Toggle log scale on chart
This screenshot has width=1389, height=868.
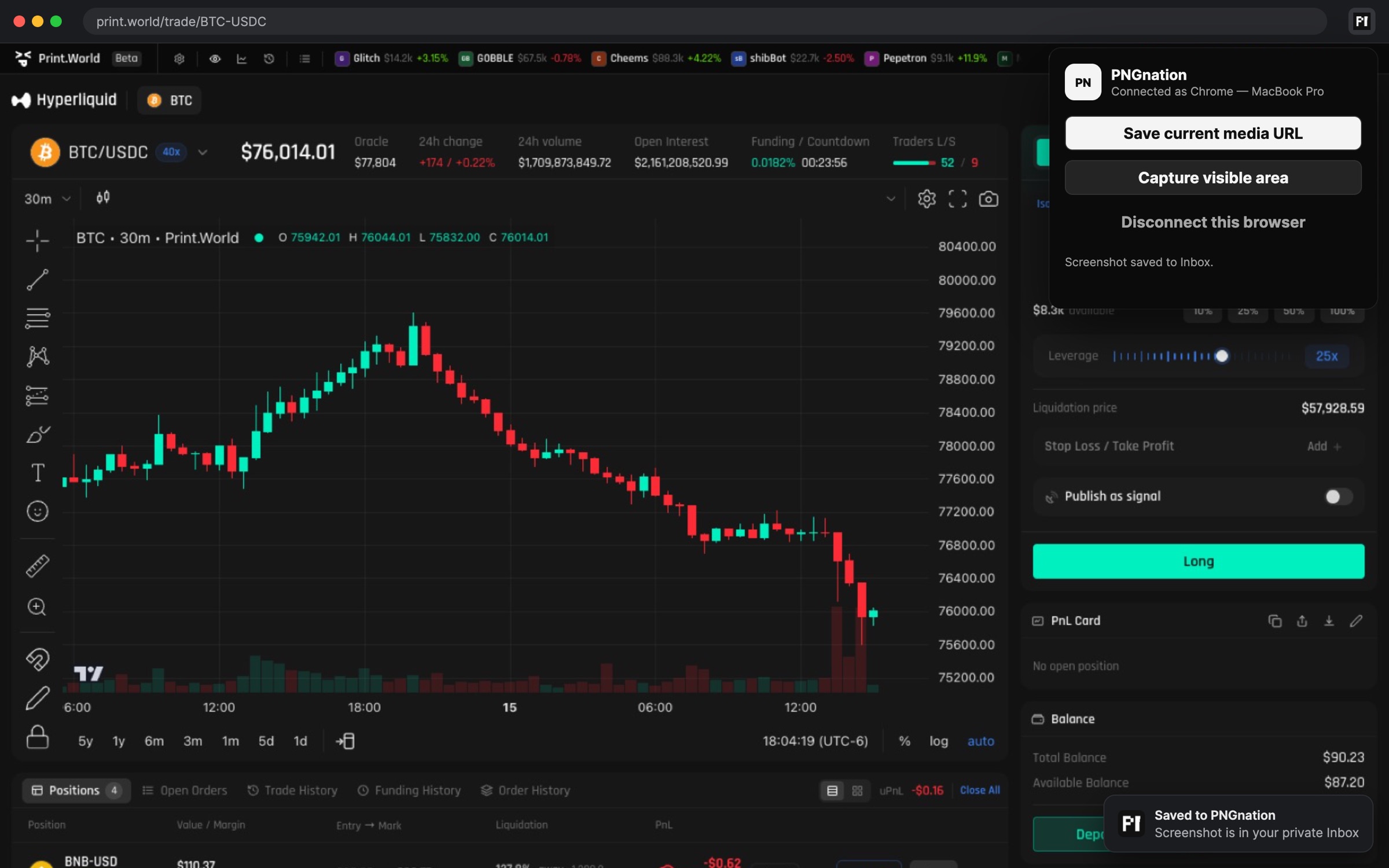coord(939,741)
